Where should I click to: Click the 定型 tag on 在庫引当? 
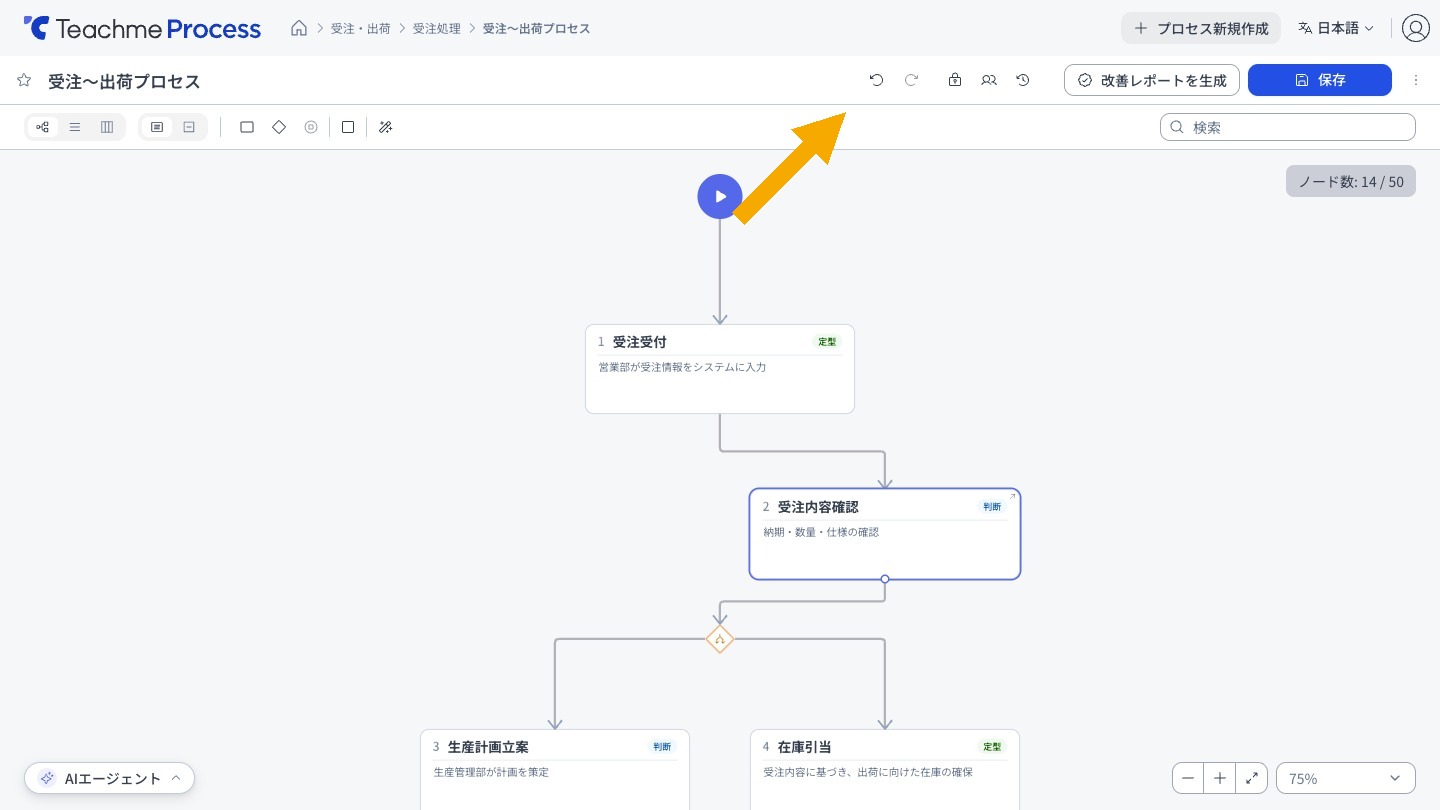(992, 747)
